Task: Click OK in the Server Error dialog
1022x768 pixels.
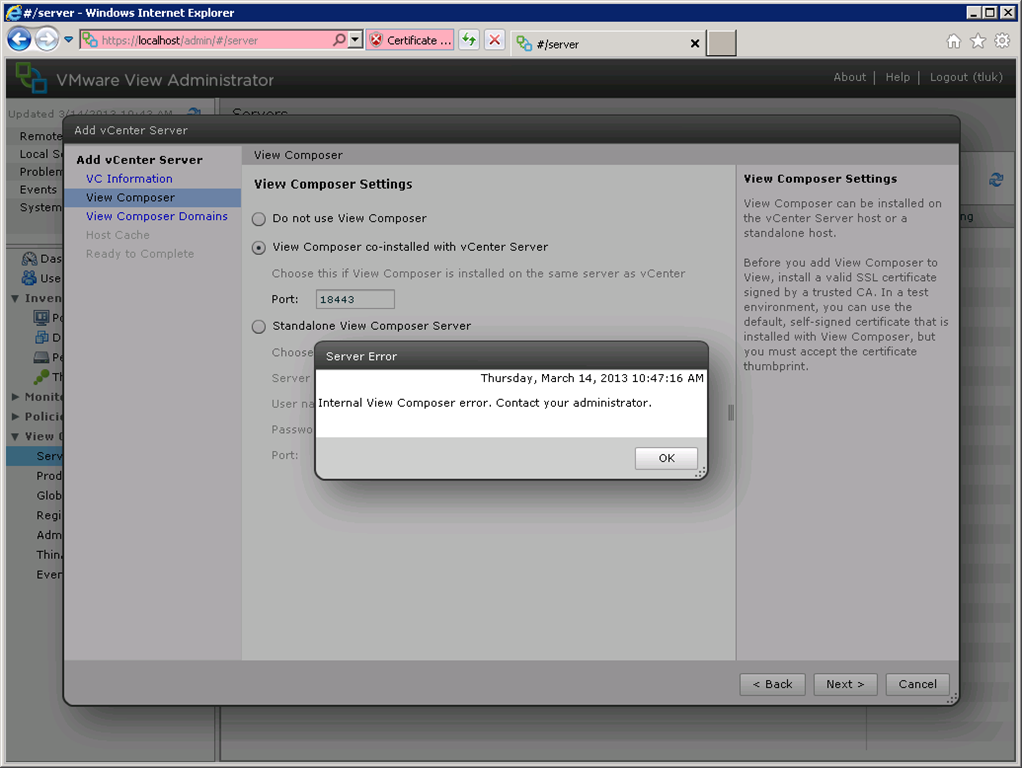Action: pyautogui.click(x=666, y=458)
